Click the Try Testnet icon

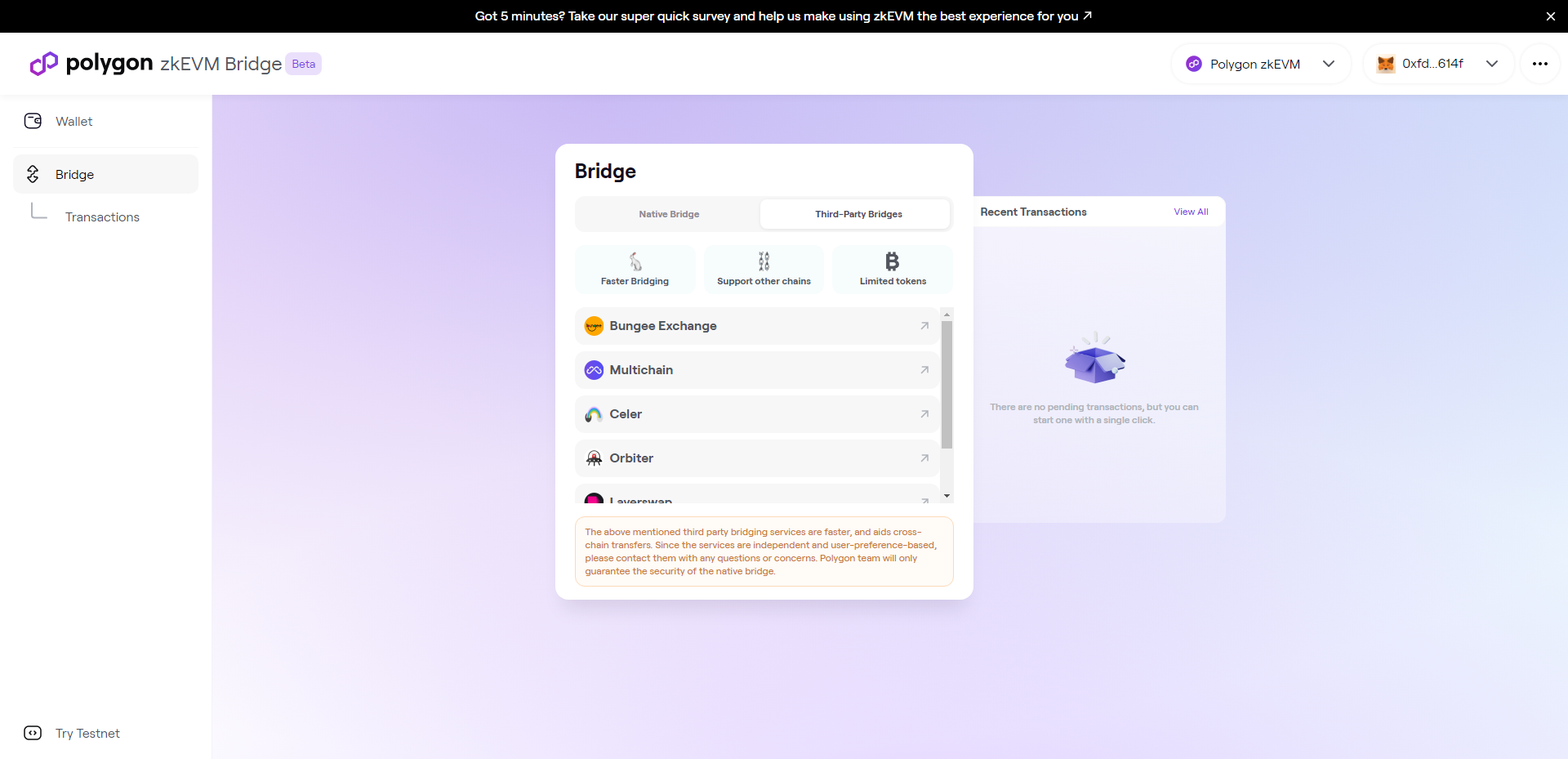(33, 733)
